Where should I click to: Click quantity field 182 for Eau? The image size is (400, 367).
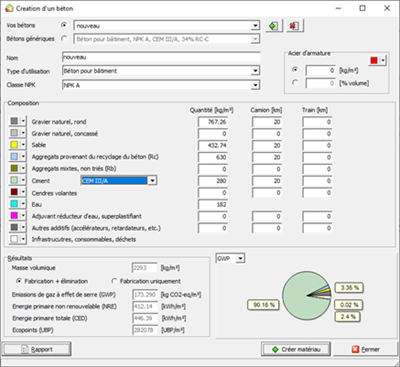click(213, 205)
